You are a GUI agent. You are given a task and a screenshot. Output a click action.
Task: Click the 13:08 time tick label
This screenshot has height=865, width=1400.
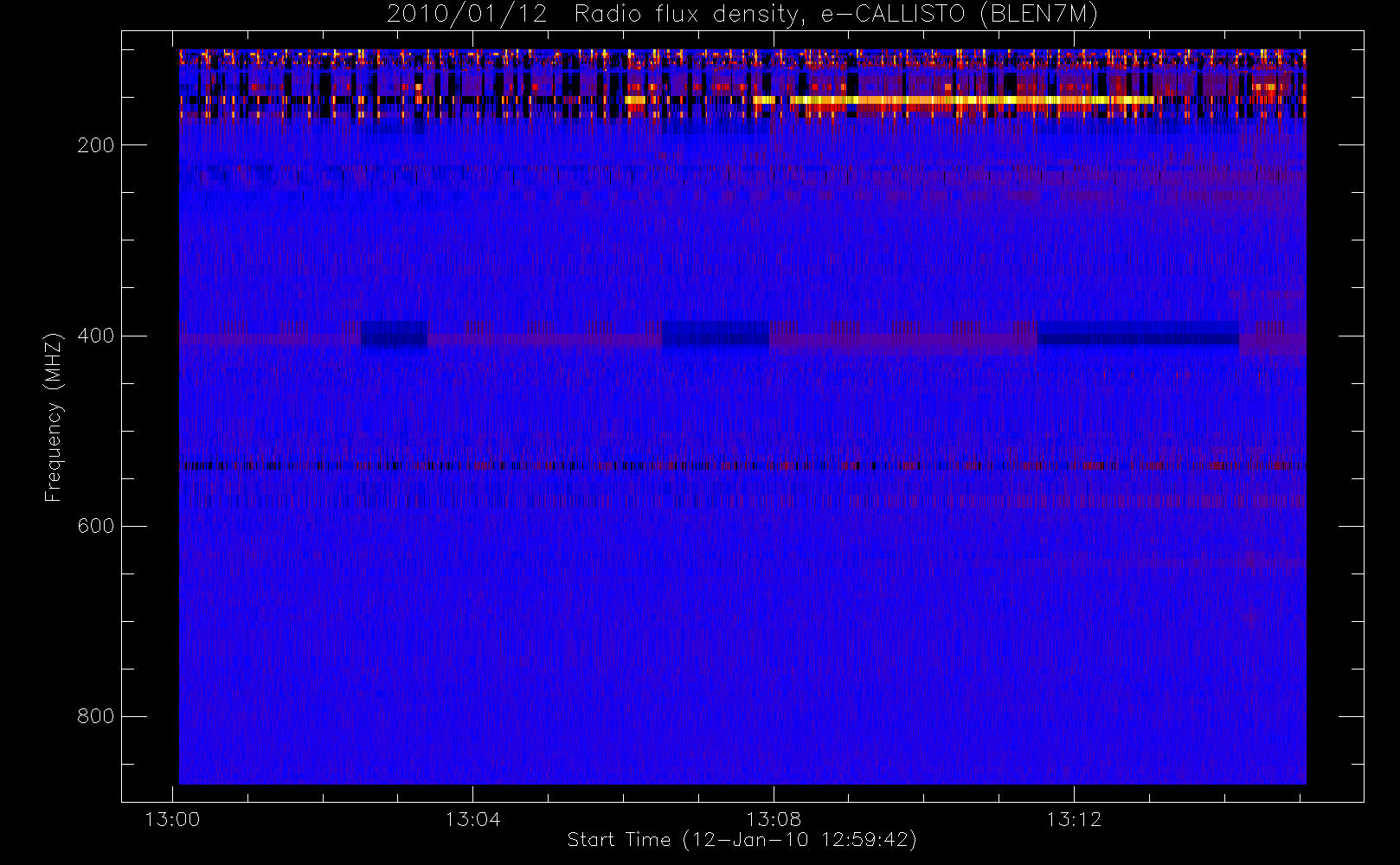pyautogui.click(x=774, y=819)
